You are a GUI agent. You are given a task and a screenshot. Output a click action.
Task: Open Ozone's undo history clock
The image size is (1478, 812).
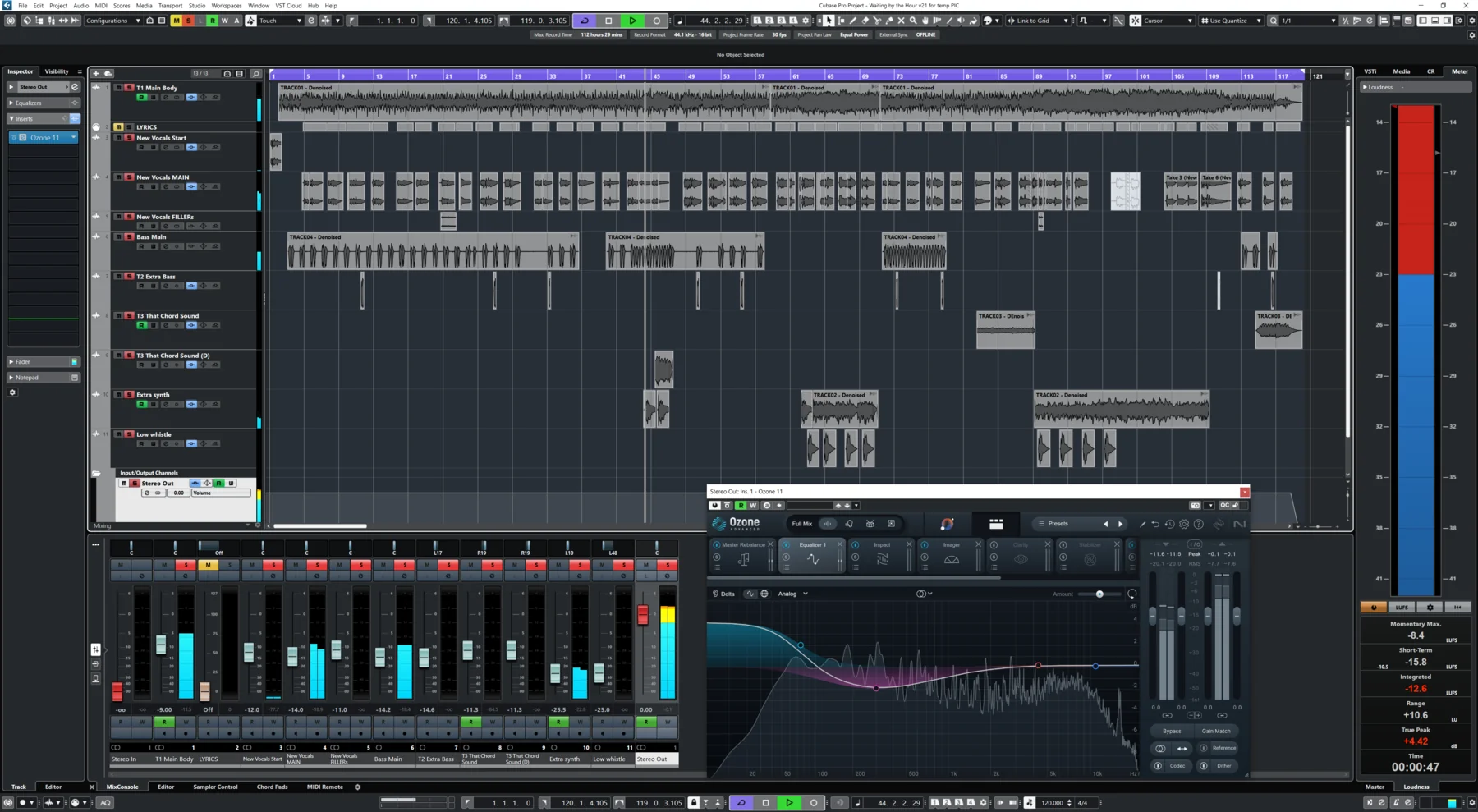pyautogui.click(x=1170, y=524)
